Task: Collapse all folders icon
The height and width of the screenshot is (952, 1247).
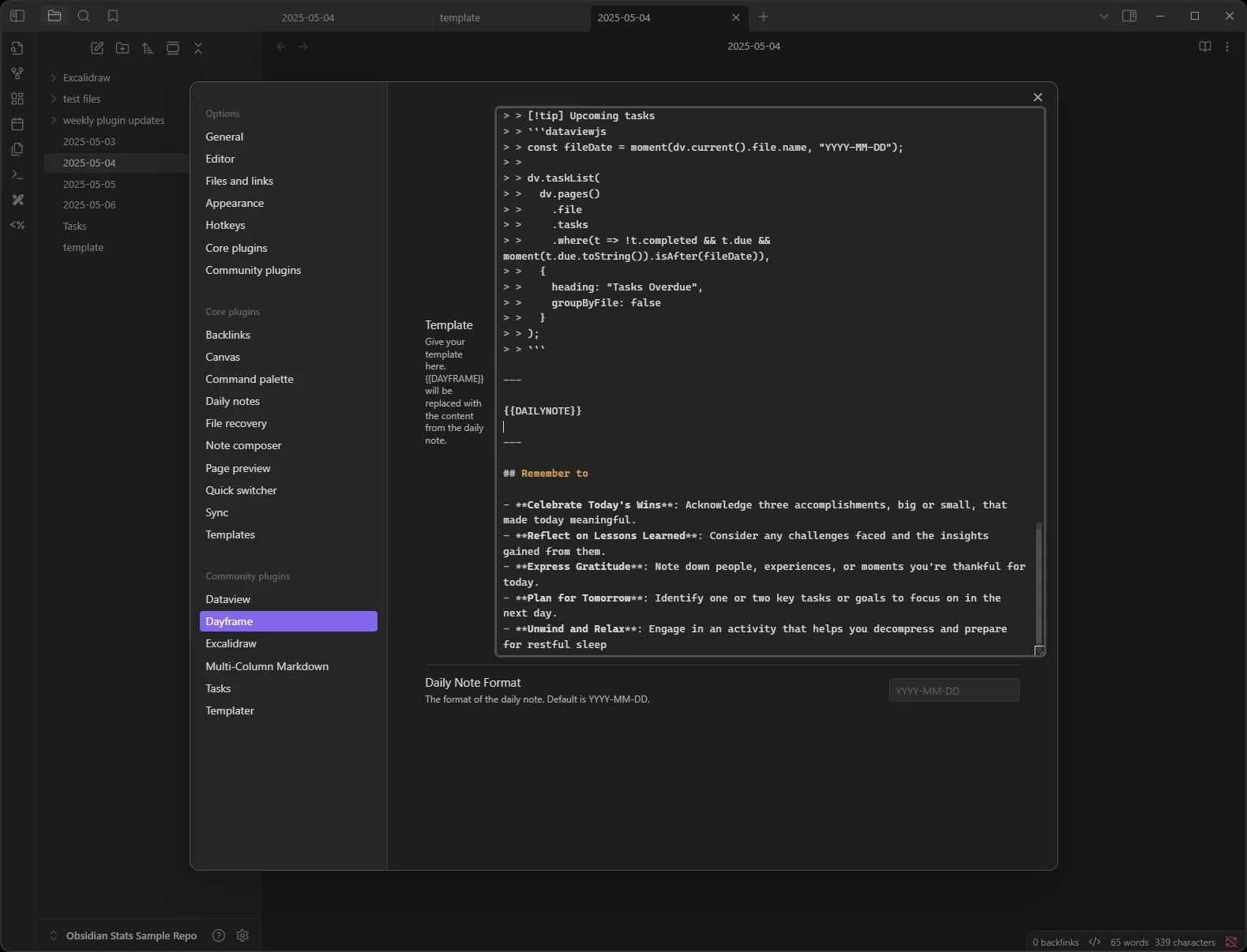Action: pos(198,48)
